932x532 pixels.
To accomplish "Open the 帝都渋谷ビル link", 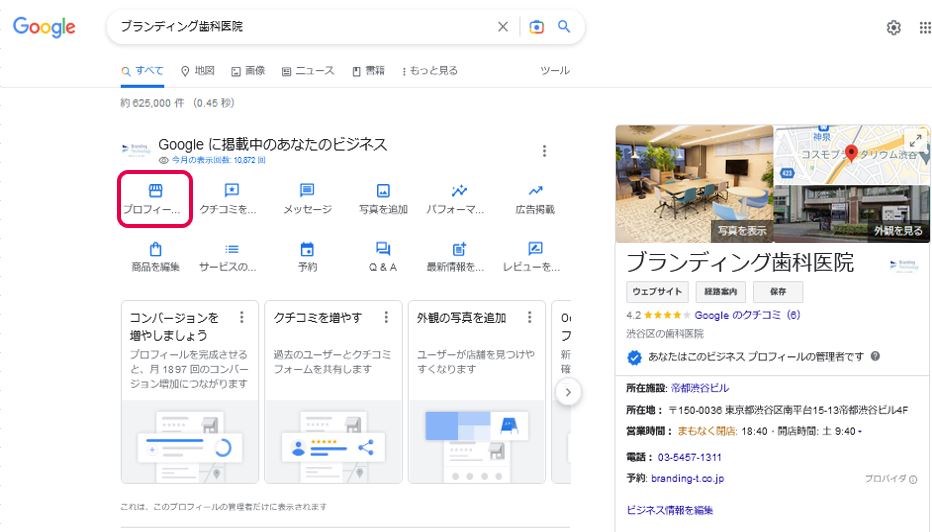I will coord(700,388).
